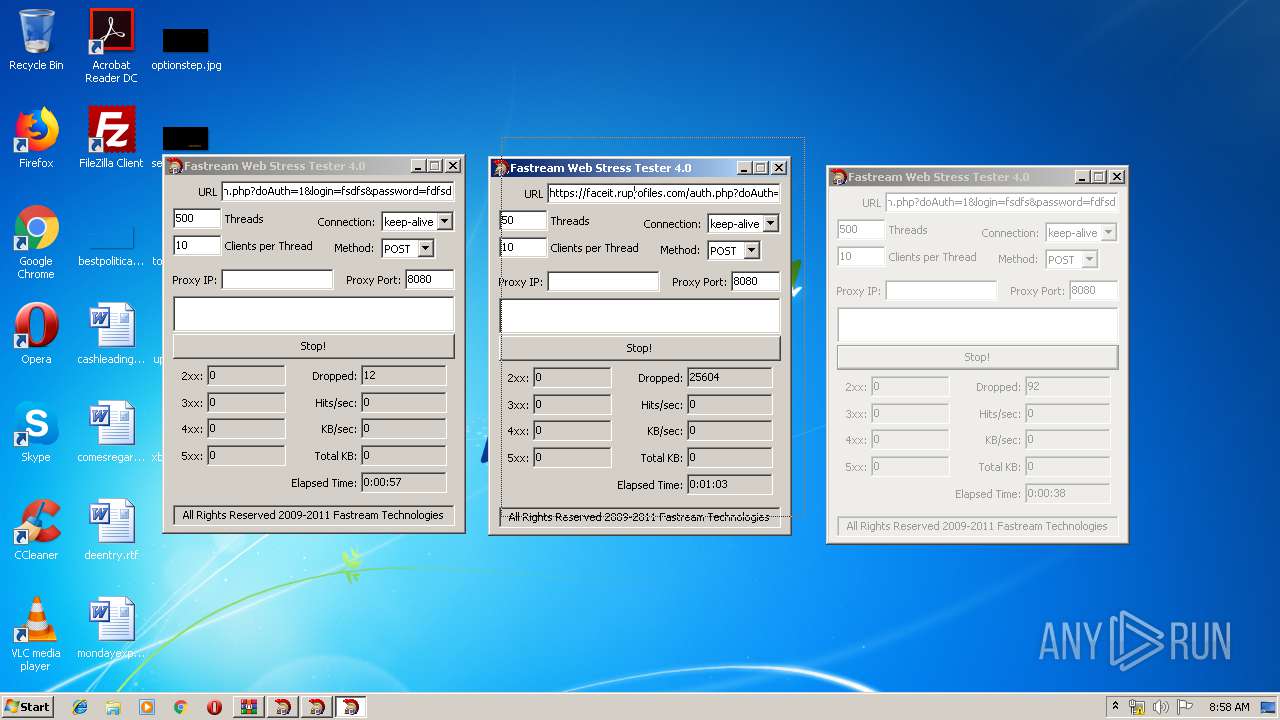
Task: Select the mondayexp... Word document
Action: [x=111, y=628]
